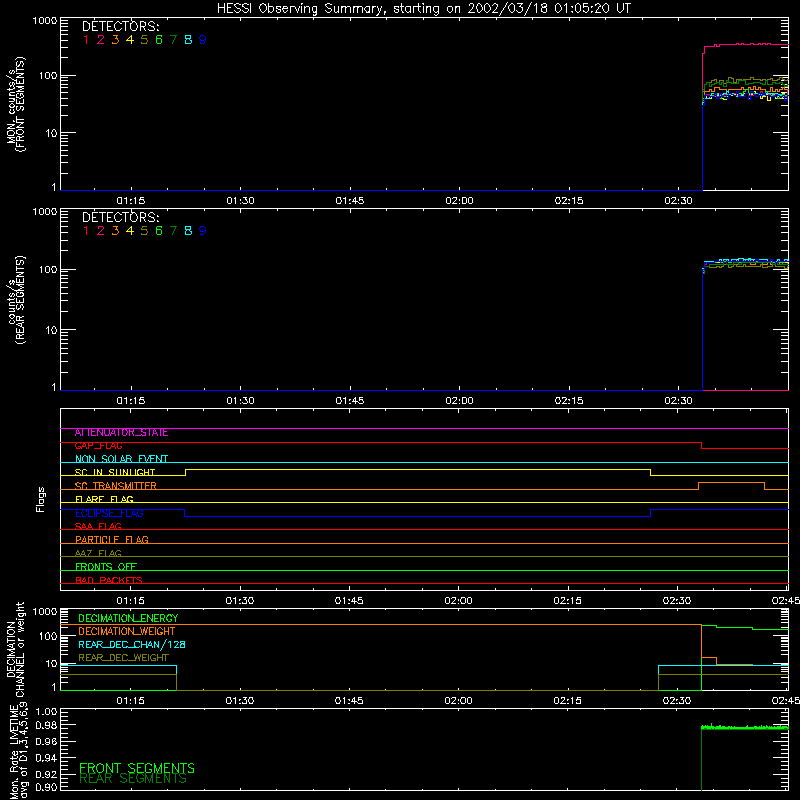Click the HESSI Observing Summary title text

tap(423, 9)
